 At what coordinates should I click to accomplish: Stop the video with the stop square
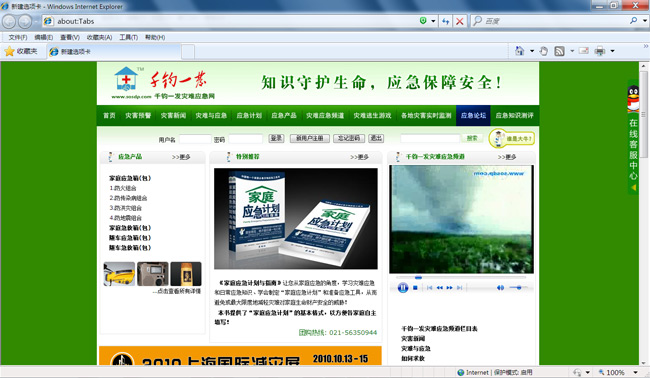point(415,288)
